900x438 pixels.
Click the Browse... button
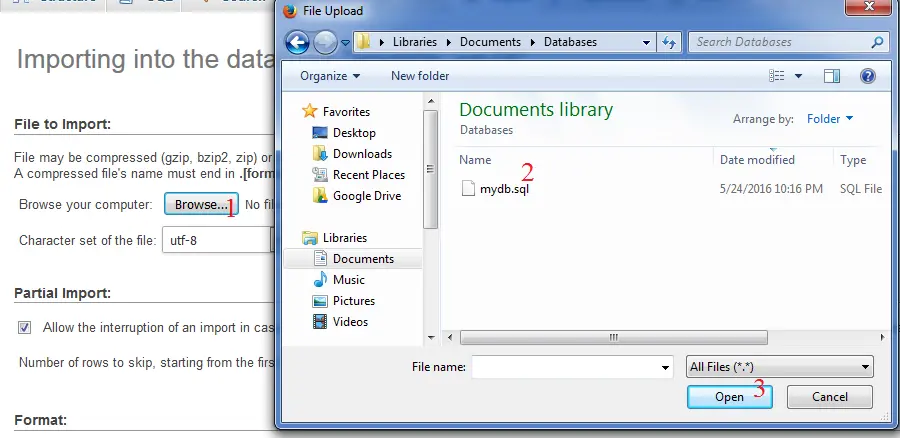(x=201, y=205)
